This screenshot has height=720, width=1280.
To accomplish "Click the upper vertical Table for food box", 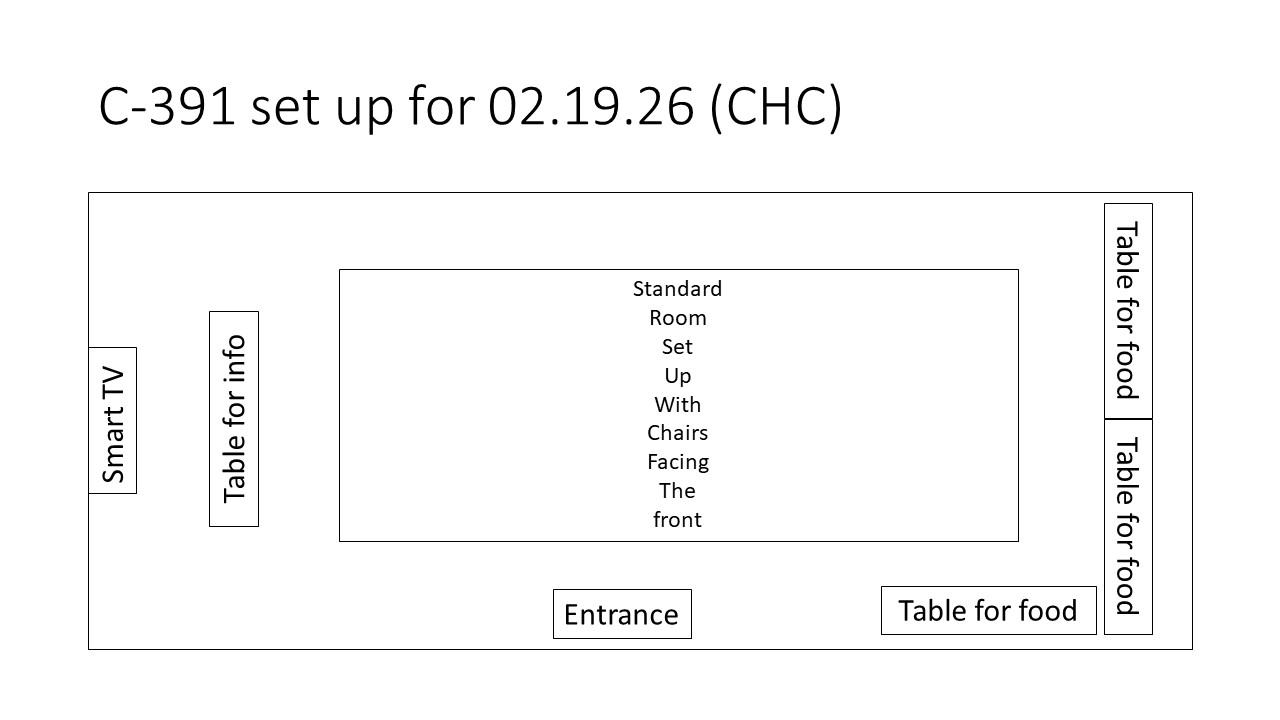I will point(1128,311).
